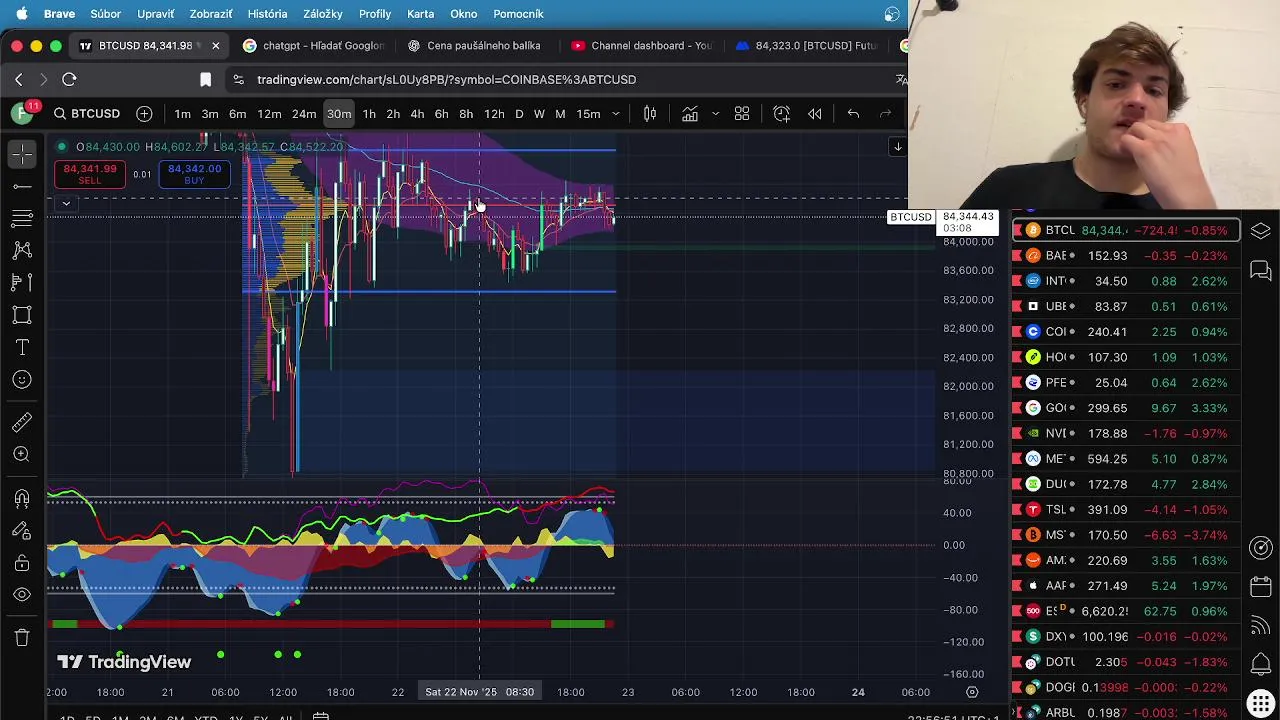Open the layout setup grid icon

click(742, 114)
